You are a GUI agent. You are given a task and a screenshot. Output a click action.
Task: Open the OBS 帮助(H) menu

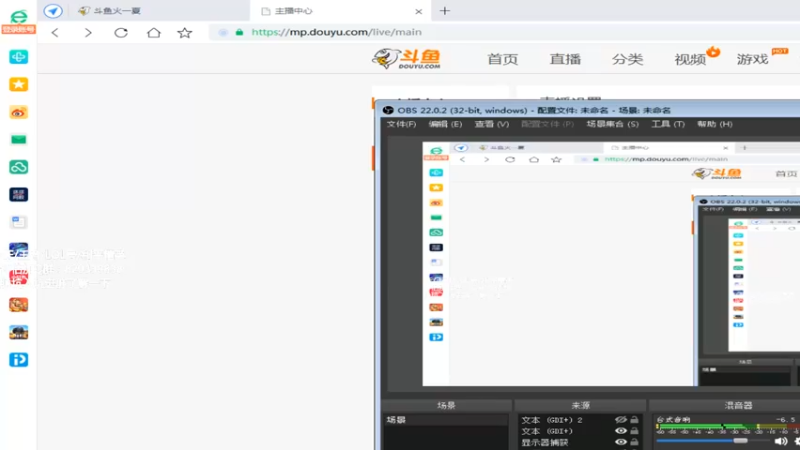(715, 124)
